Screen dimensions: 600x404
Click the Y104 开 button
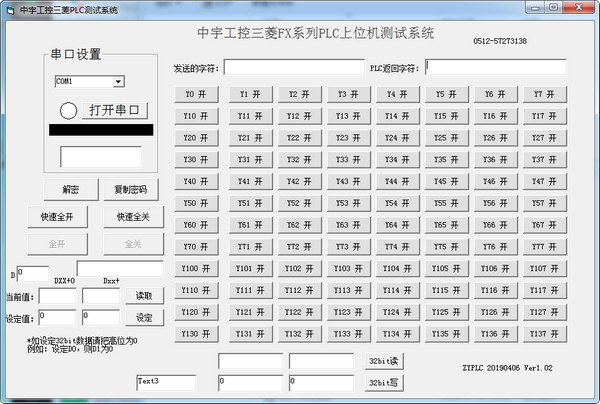[x=398, y=269]
